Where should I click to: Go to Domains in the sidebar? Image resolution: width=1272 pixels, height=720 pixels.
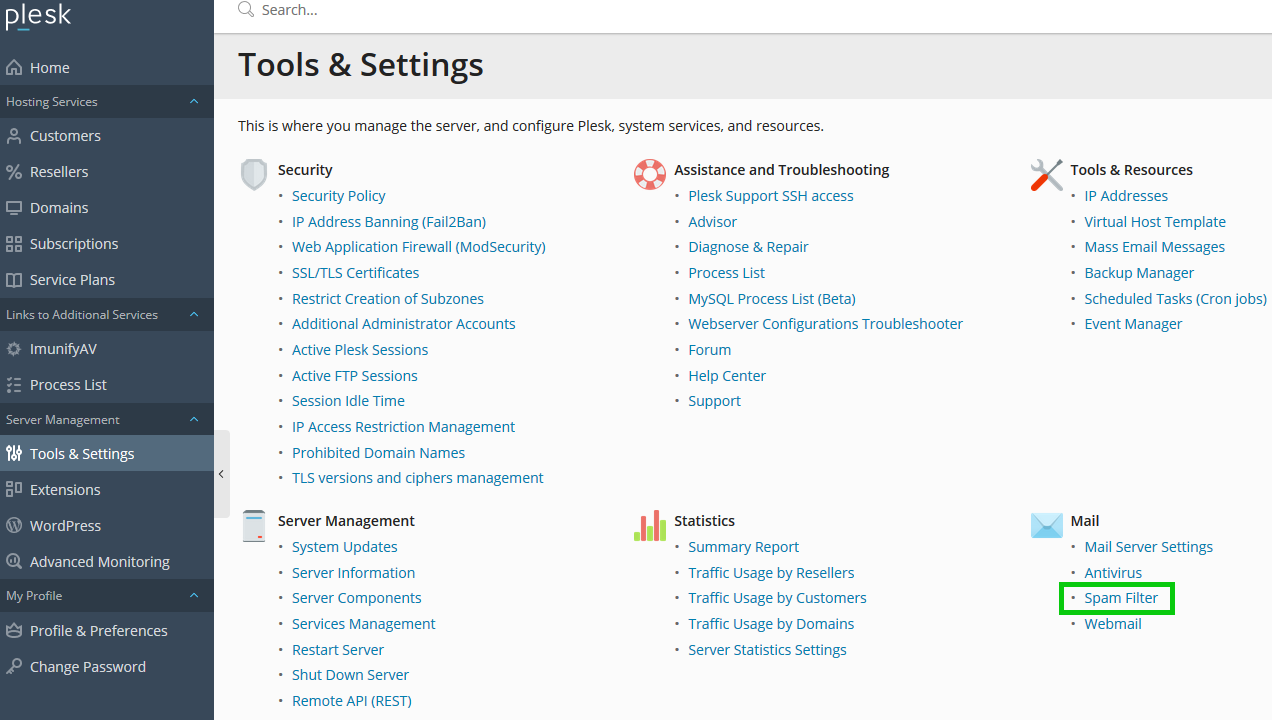[x=59, y=208]
